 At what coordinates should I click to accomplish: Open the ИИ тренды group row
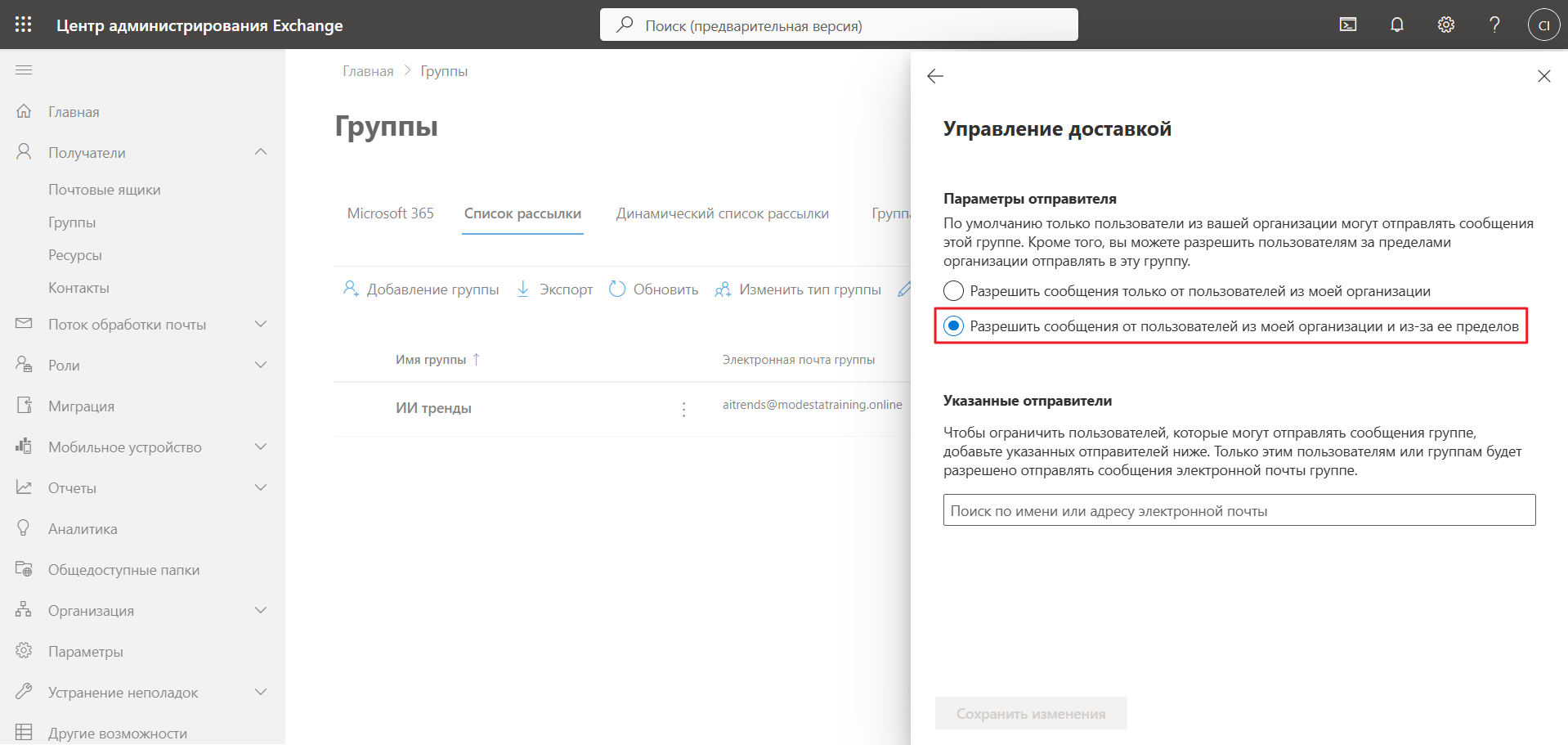click(433, 408)
